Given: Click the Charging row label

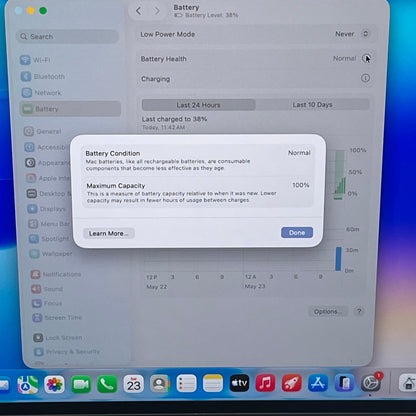Looking at the screenshot, I should (x=155, y=79).
